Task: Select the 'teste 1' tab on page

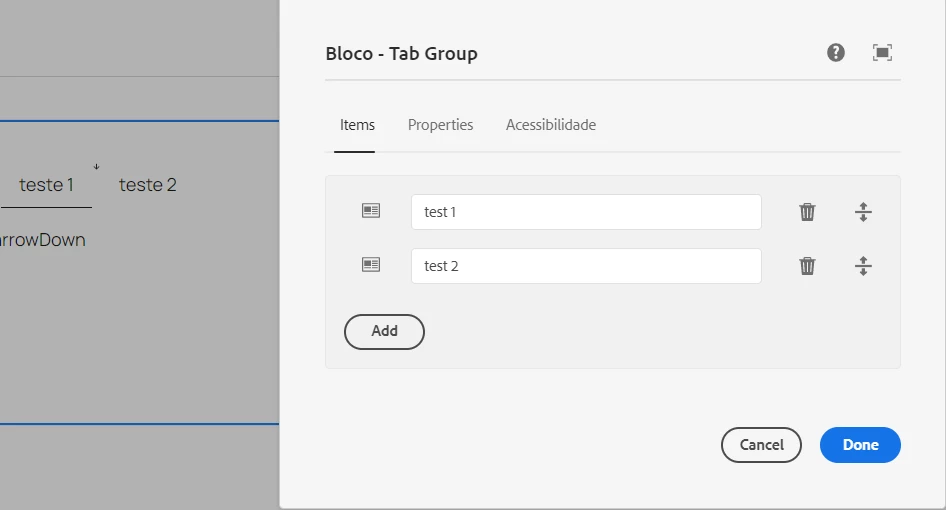Action: [x=47, y=185]
